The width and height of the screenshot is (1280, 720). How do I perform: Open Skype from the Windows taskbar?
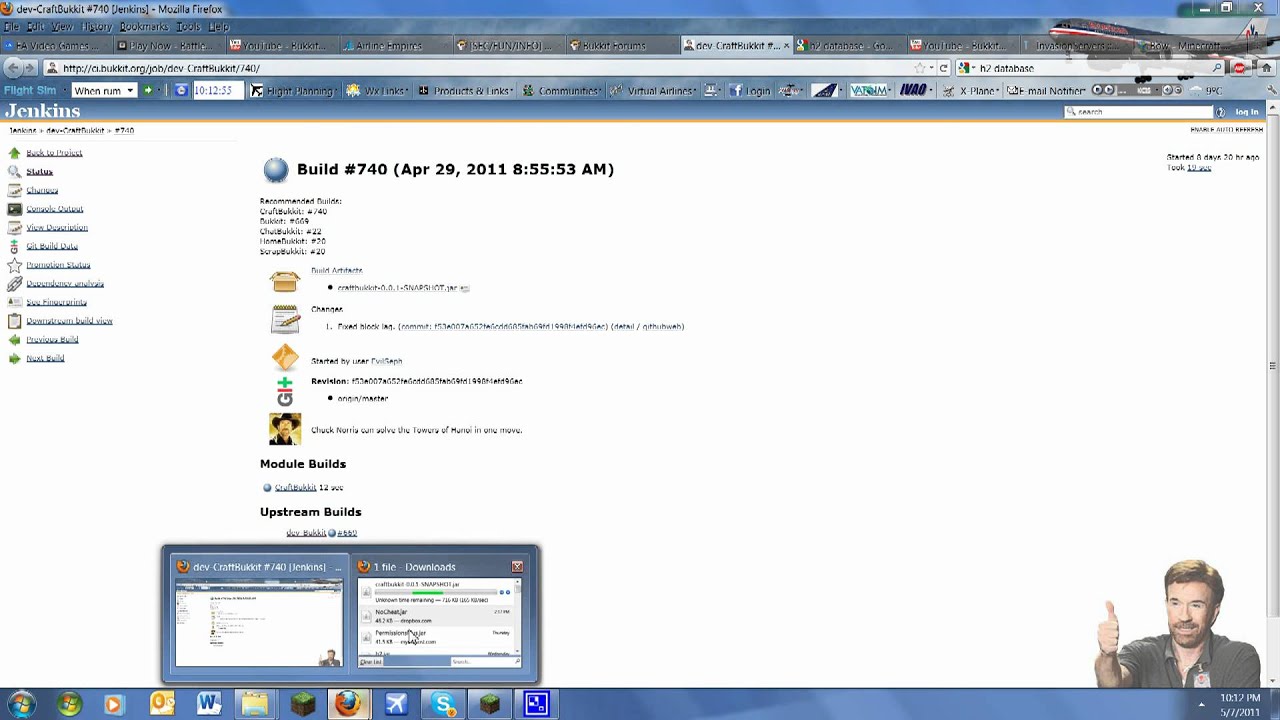pyautogui.click(x=442, y=704)
